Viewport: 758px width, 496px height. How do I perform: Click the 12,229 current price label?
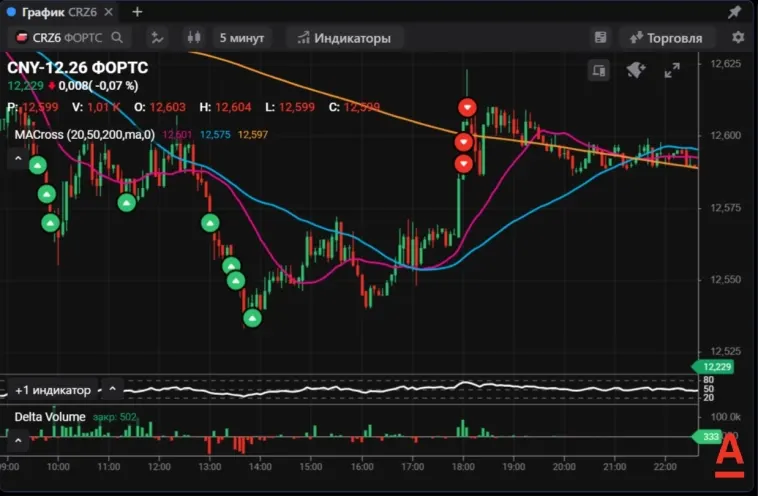(x=714, y=367)
